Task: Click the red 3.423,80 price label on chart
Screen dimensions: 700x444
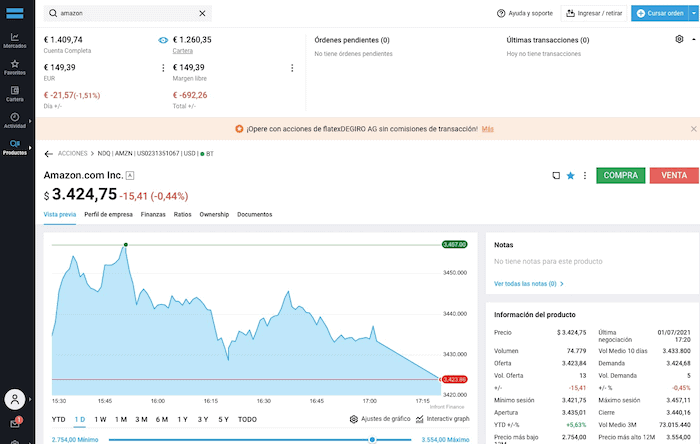Action: coord(454,379)
